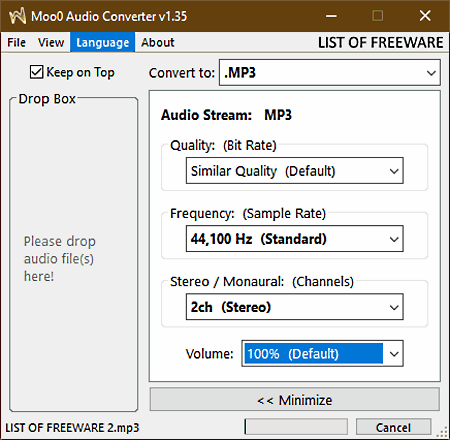Open the Volume 100% dropdown arrow
Viewport: 450px width, 440px height.
point(394,354)
